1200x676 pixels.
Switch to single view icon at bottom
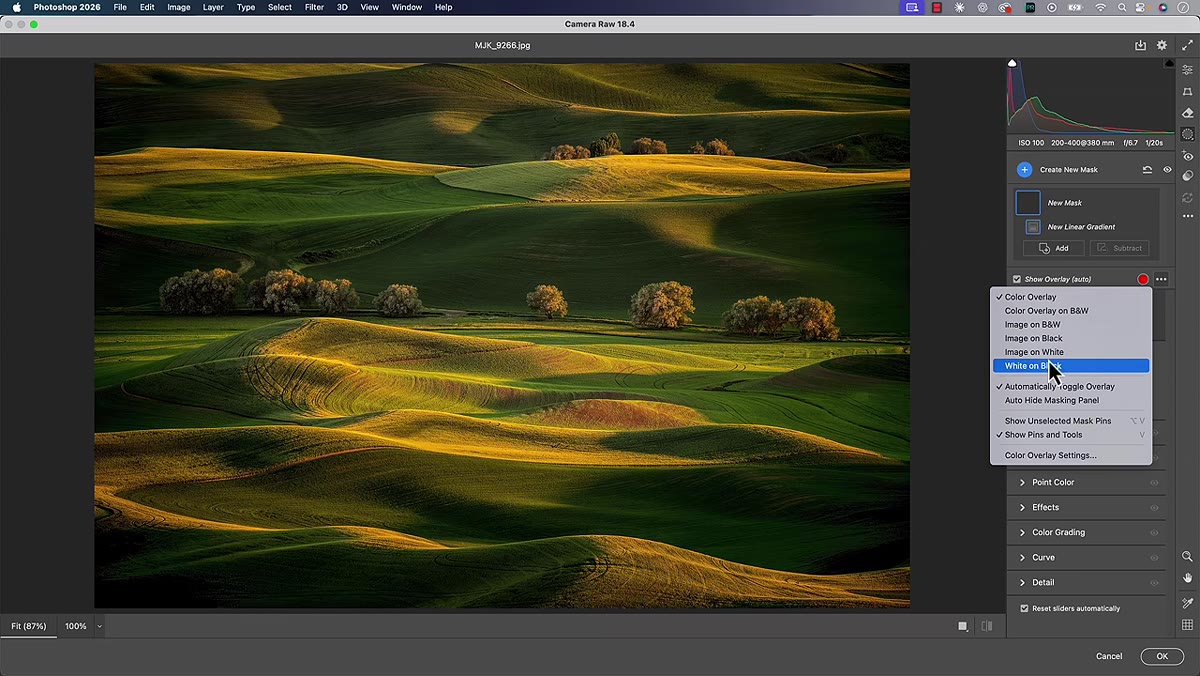(963, 626)
